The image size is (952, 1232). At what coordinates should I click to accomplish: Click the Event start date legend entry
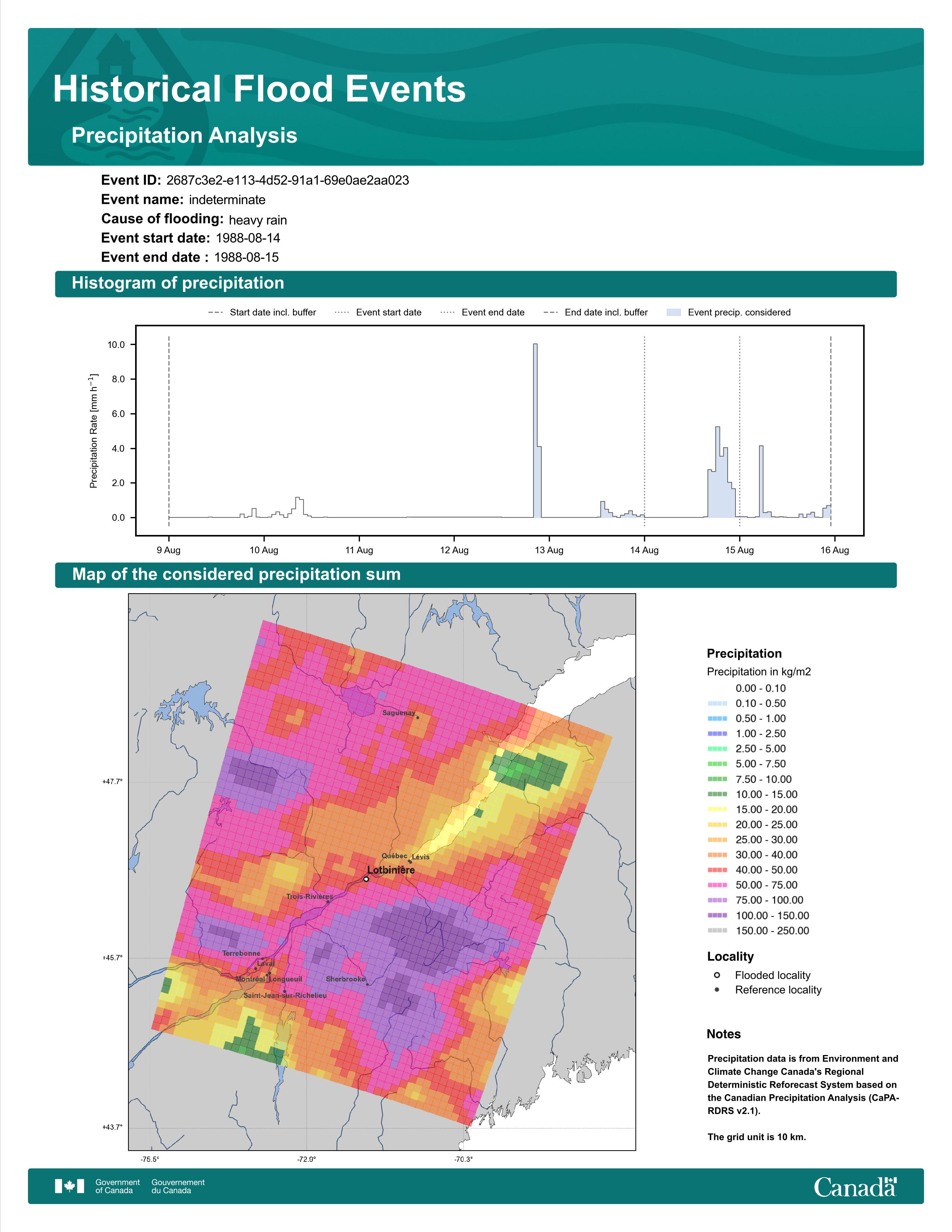(x=378, y=312)
